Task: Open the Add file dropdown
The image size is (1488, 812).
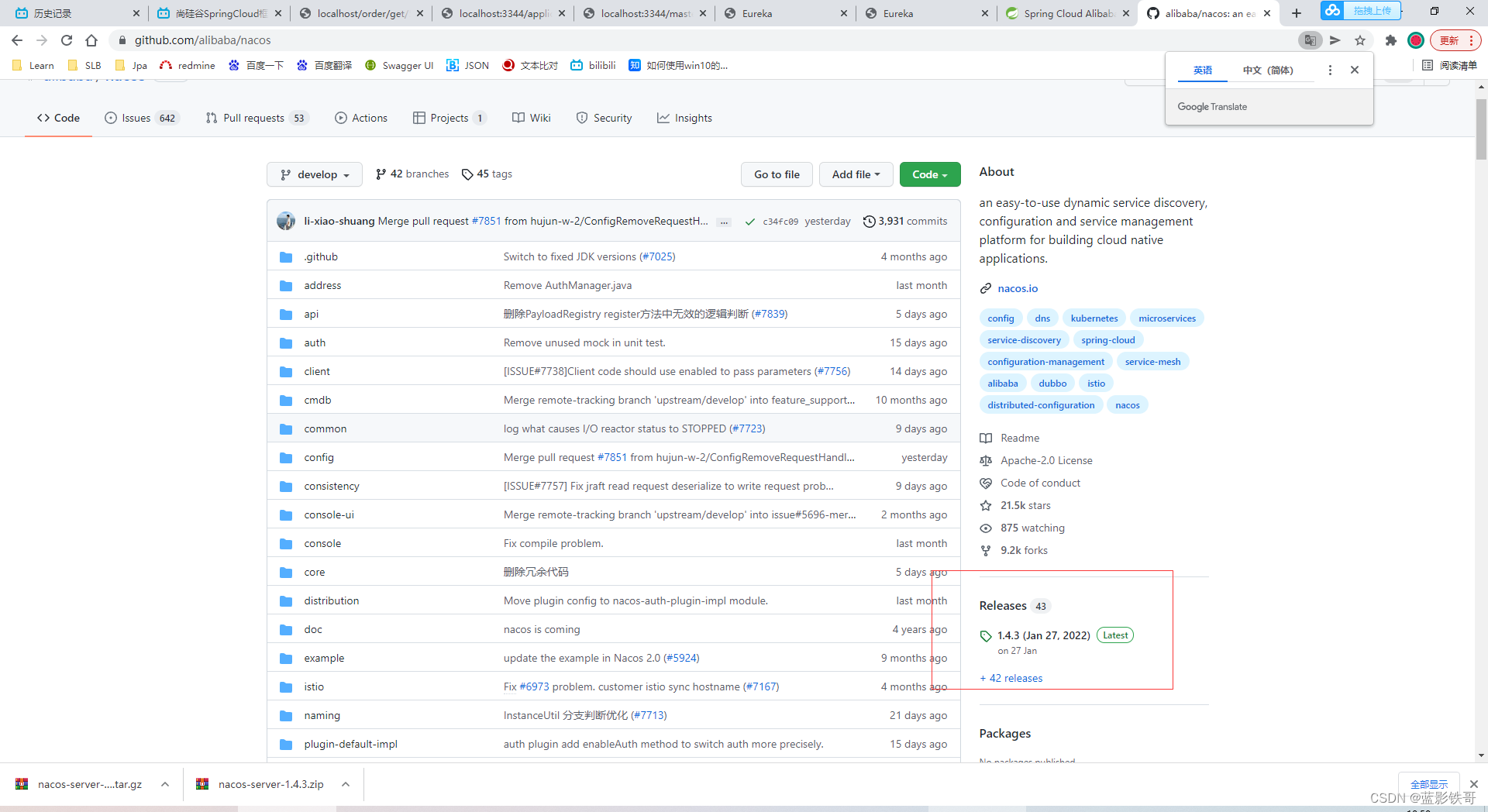Action: click(x=856, y=174)
